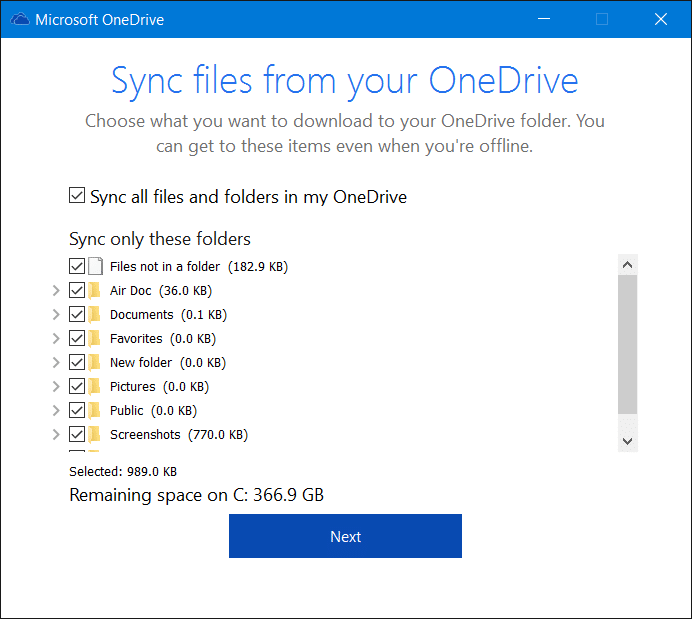Screen dimensions: 692x619
Task: Expand the Documents folder tree
Action: [x=56, y=314]
